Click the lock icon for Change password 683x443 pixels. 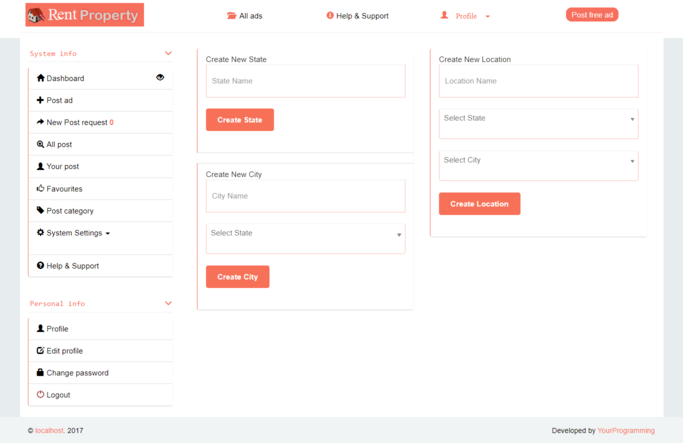pos(40,373)
